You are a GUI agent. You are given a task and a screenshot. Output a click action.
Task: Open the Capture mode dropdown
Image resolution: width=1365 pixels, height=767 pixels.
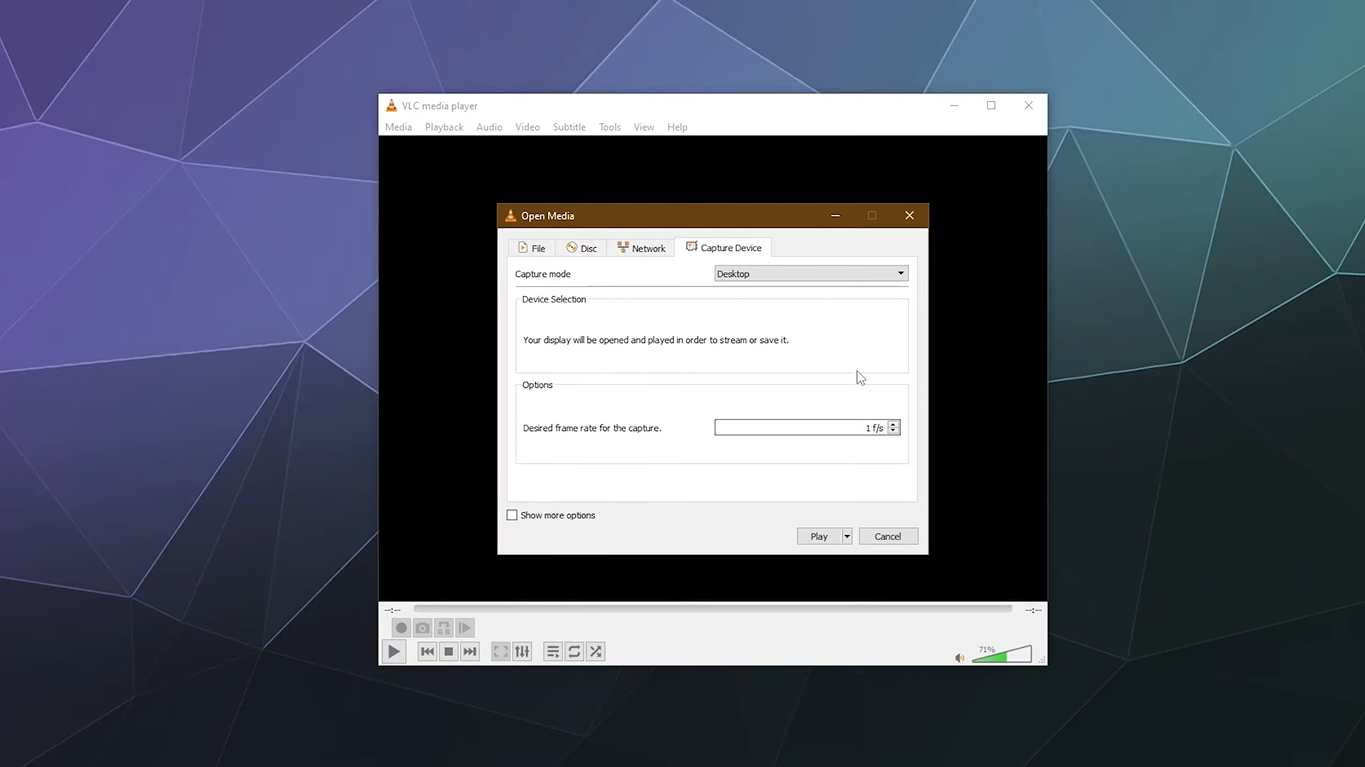click(x=810, y=273)
